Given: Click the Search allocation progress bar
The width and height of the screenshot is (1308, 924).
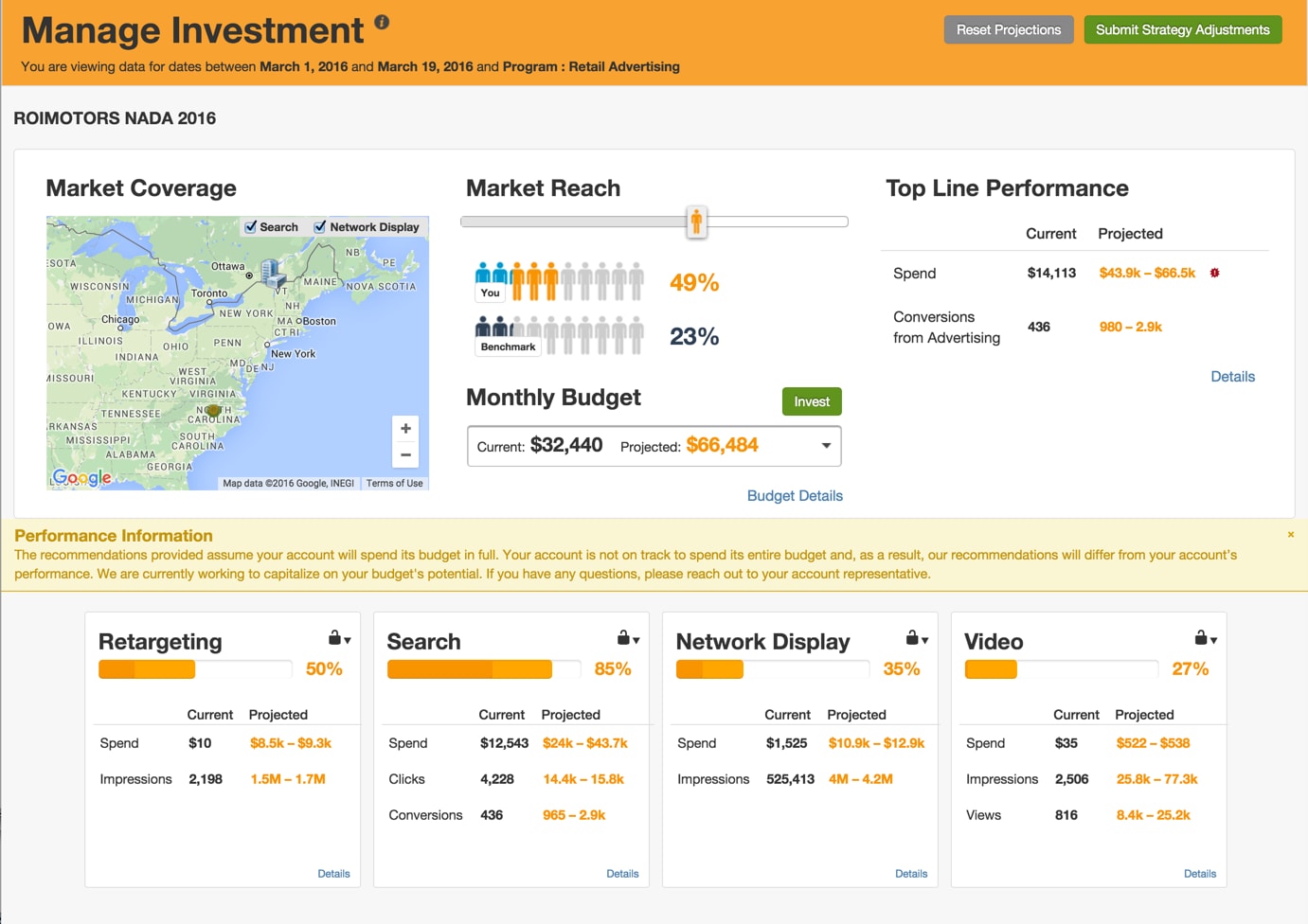Looking at the screenshot, I should [x=483, y=669].
